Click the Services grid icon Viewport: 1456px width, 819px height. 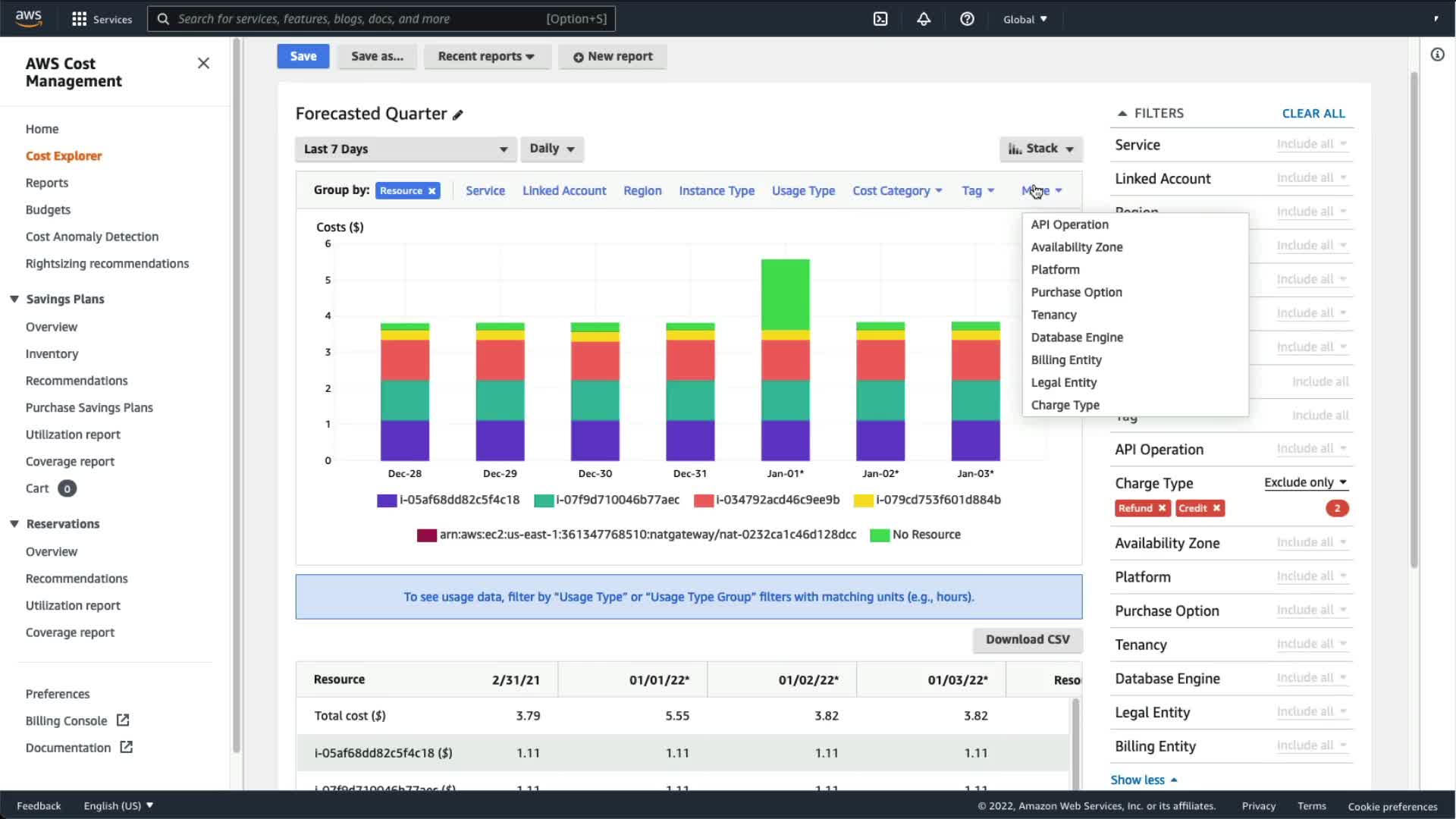coord(79,19)
